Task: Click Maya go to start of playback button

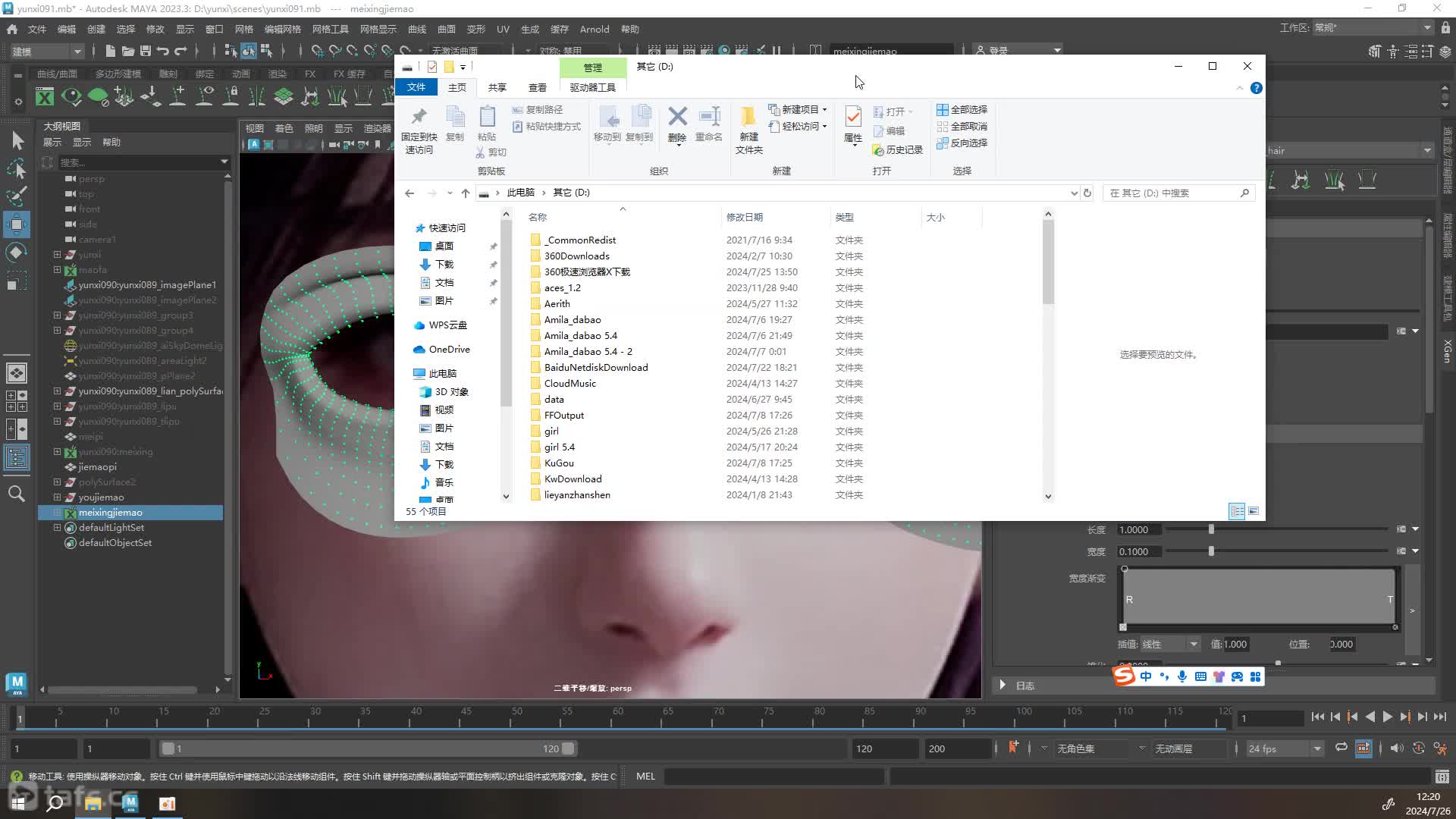Action: tap(1318, 717)
